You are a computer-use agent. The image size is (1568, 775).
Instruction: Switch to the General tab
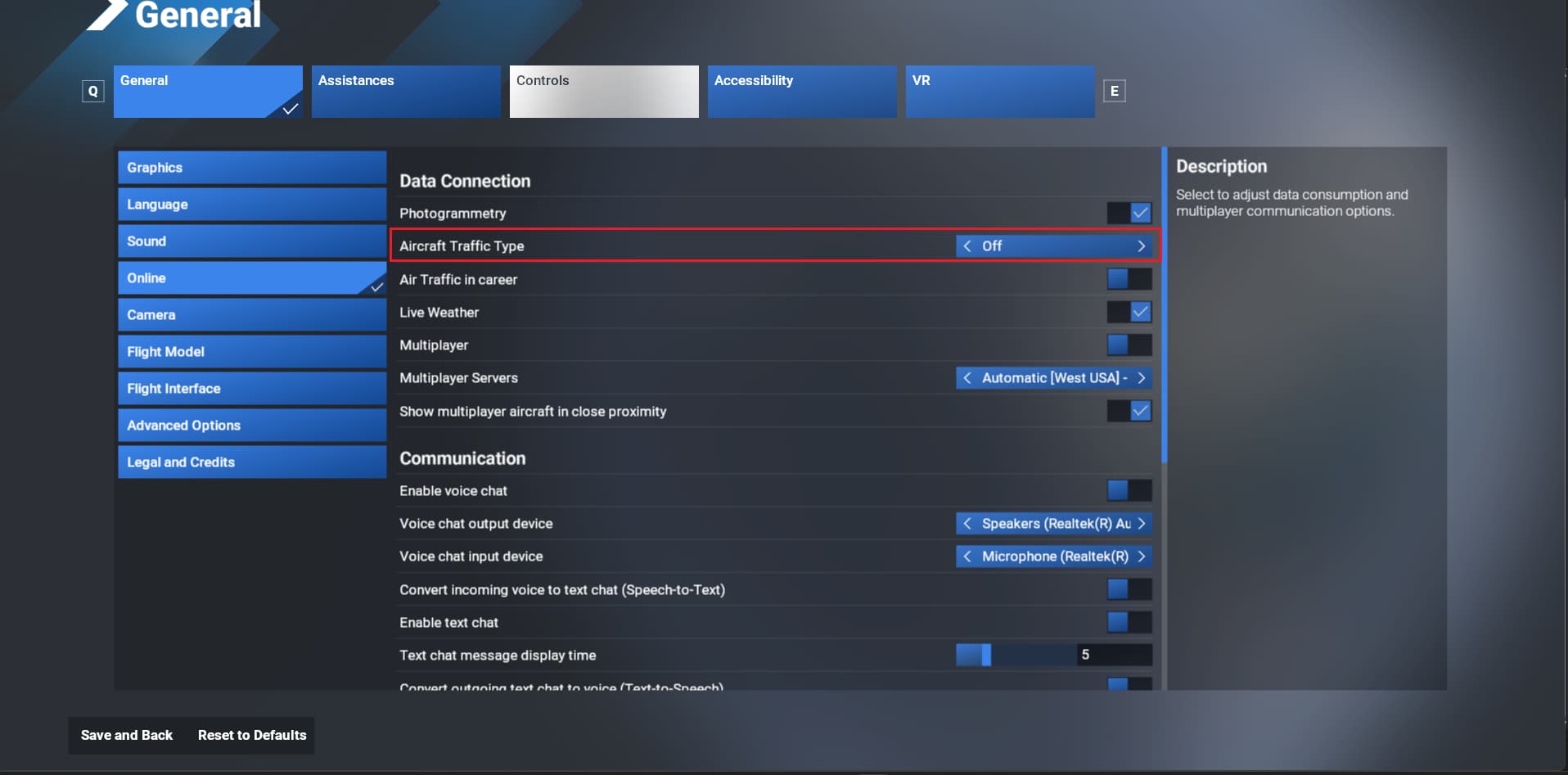(x=208, y=92)
